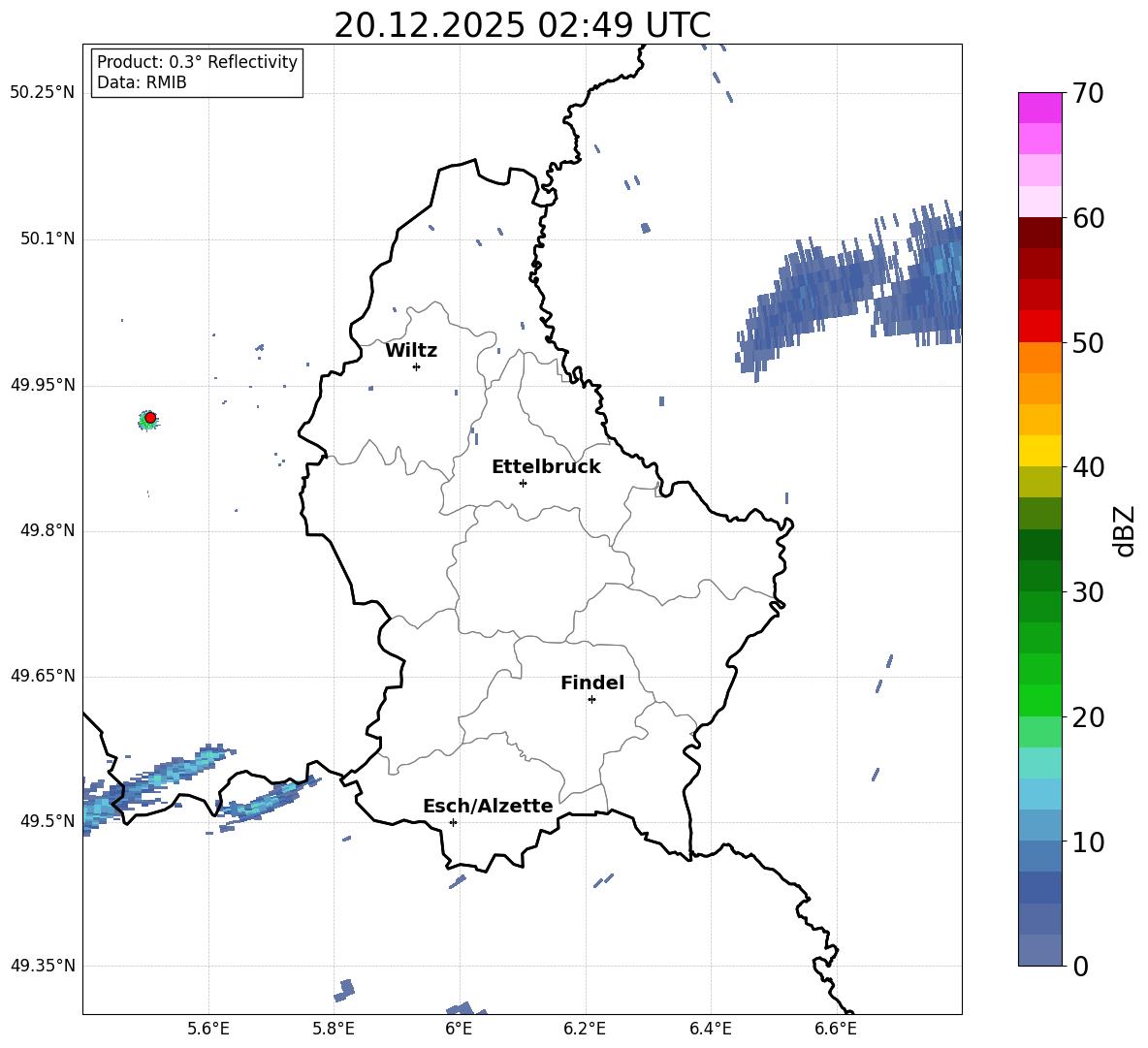This screenshot has width=1148, height=1048.
Task: Click the dBZ colorbar axis label
Action: (1126, 530)
